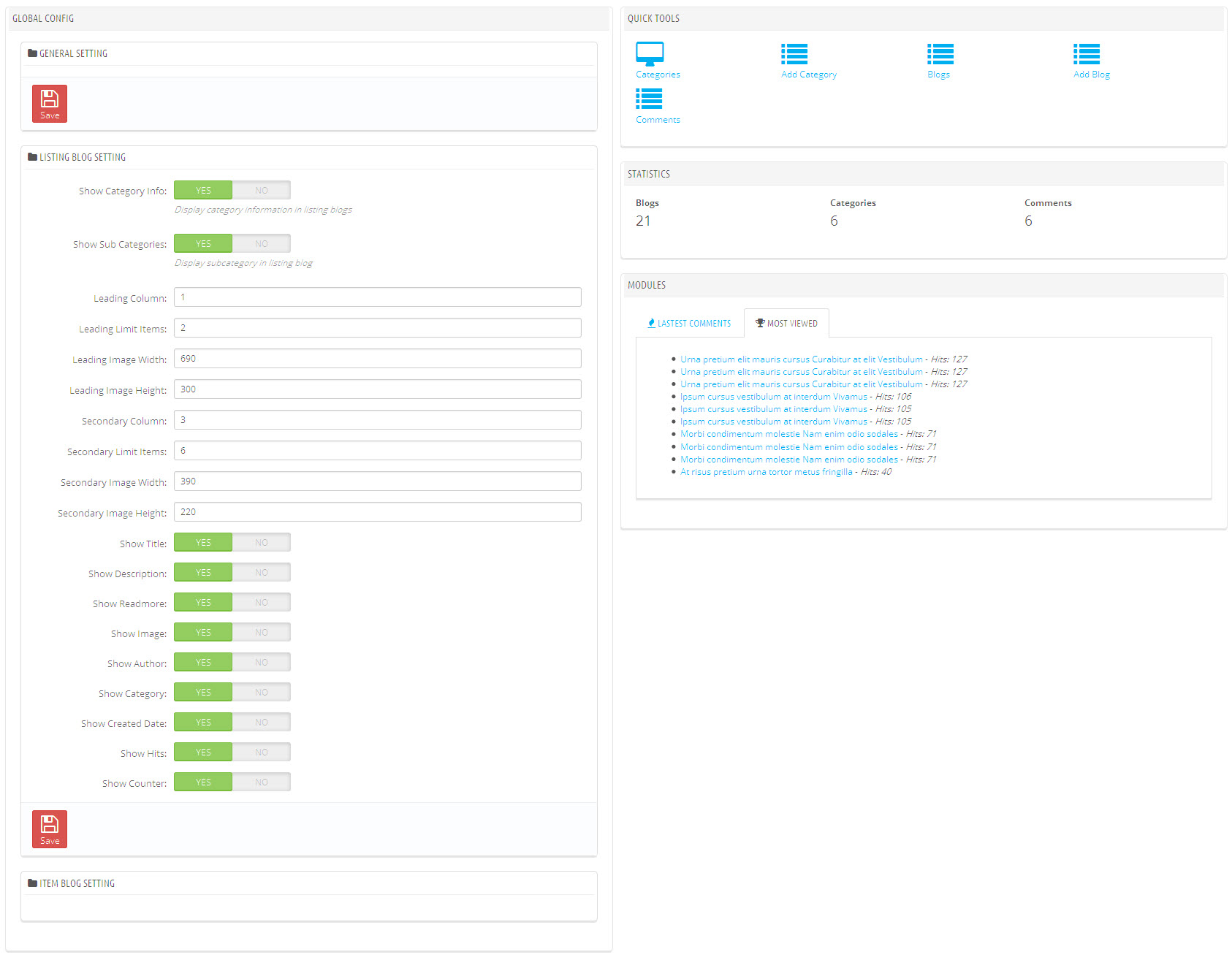Viewport: 1232px width, 979px height.
Task: Turn off Show Title by clicking NO
Action: pos(261,543)
